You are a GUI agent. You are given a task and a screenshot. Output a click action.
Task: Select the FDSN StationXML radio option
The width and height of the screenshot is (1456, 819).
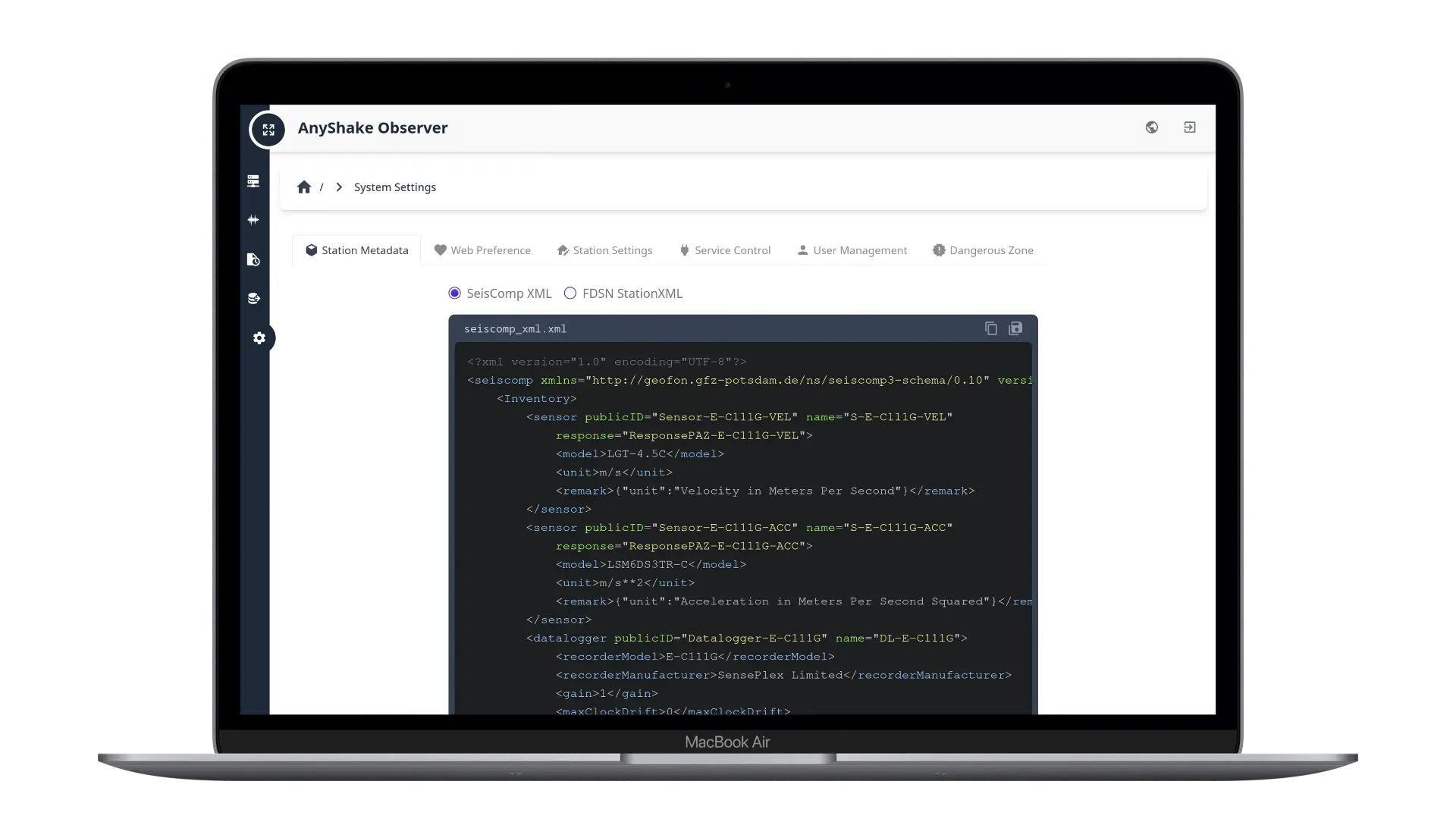click(x=570, y=293)
